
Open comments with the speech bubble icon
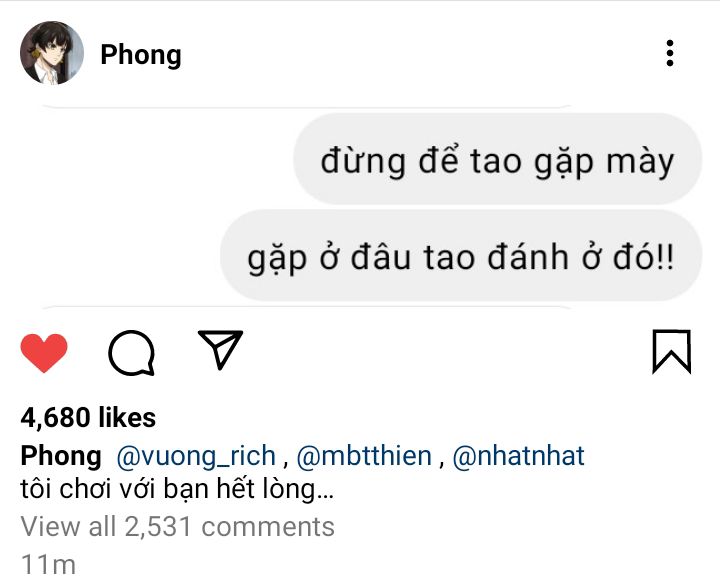click(x=131, y=353)
